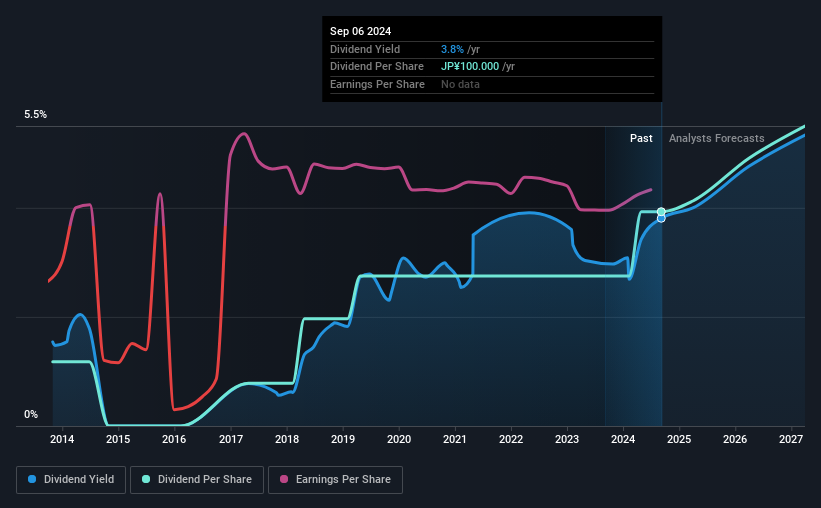Click the 2022 x-axis label

tap(511, 439)
